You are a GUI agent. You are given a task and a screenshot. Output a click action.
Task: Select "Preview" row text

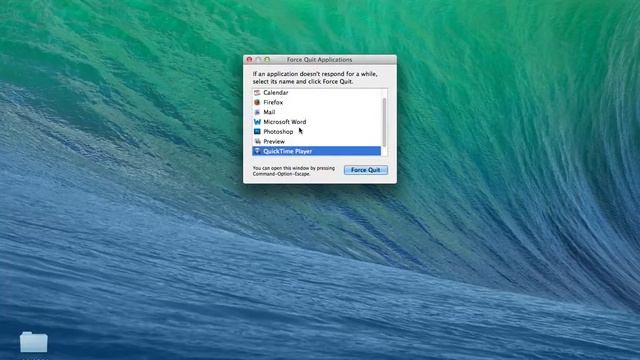[274, 142]
